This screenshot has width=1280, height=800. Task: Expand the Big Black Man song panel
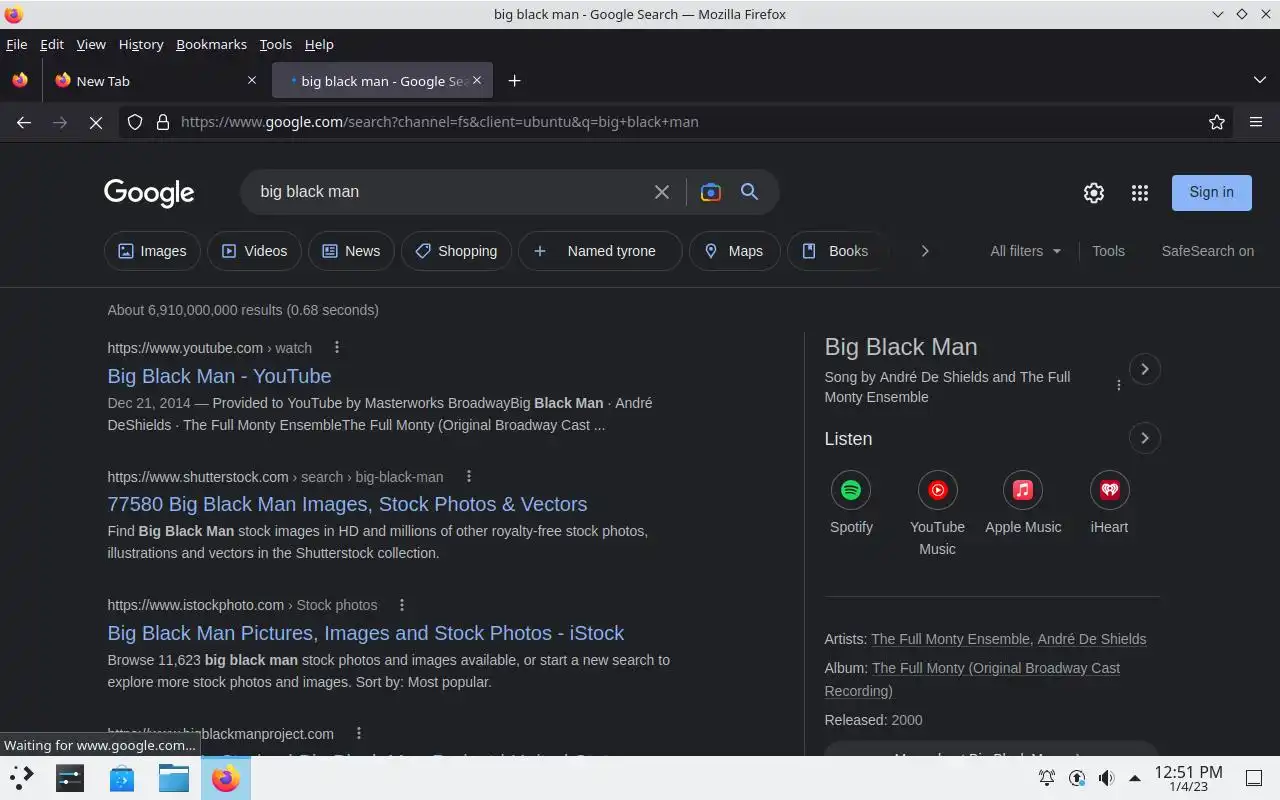coord(1144,369)
